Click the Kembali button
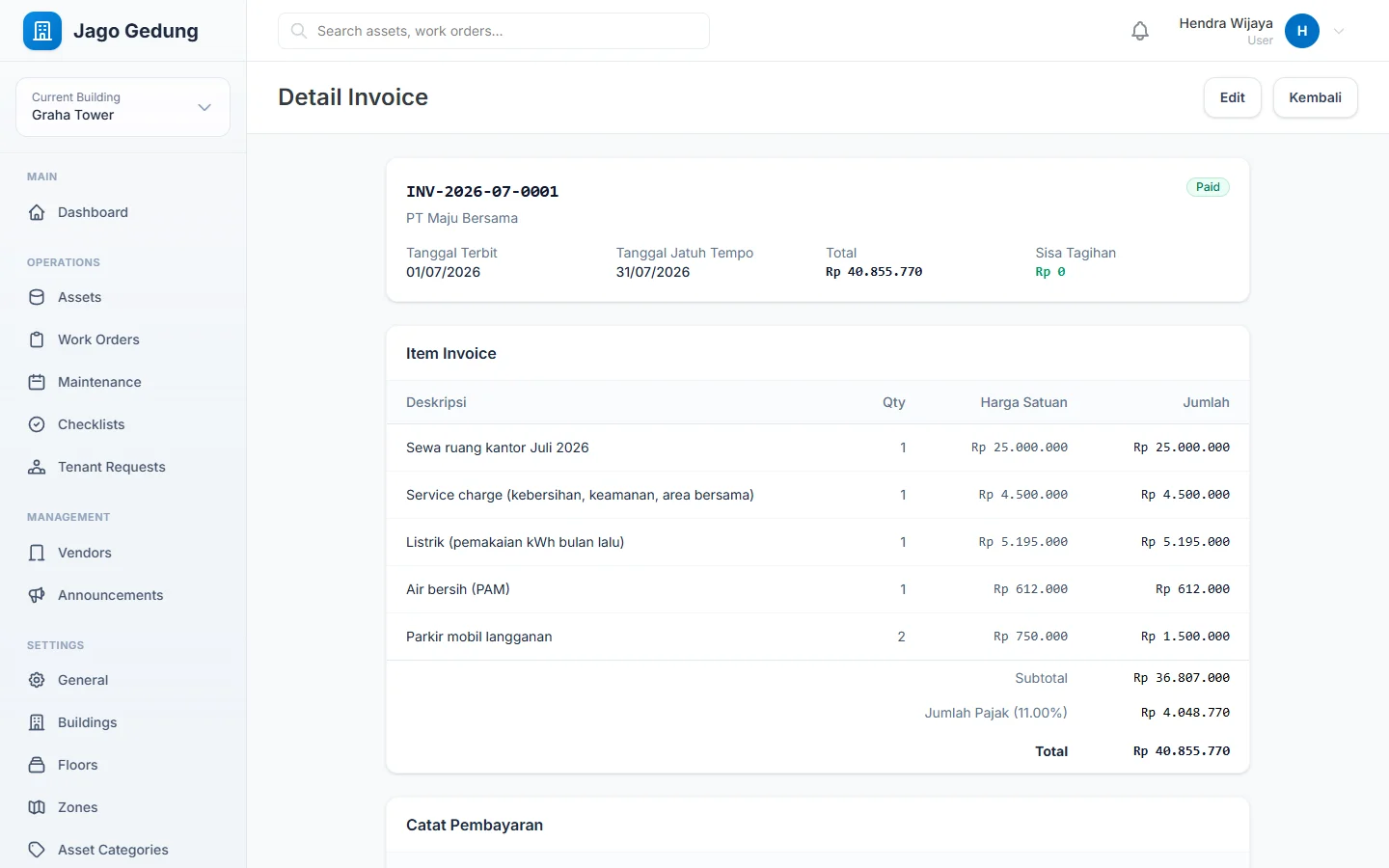Image resolution: width=1389 pixels, height=868 pixels. click(x=1315, y=97)
